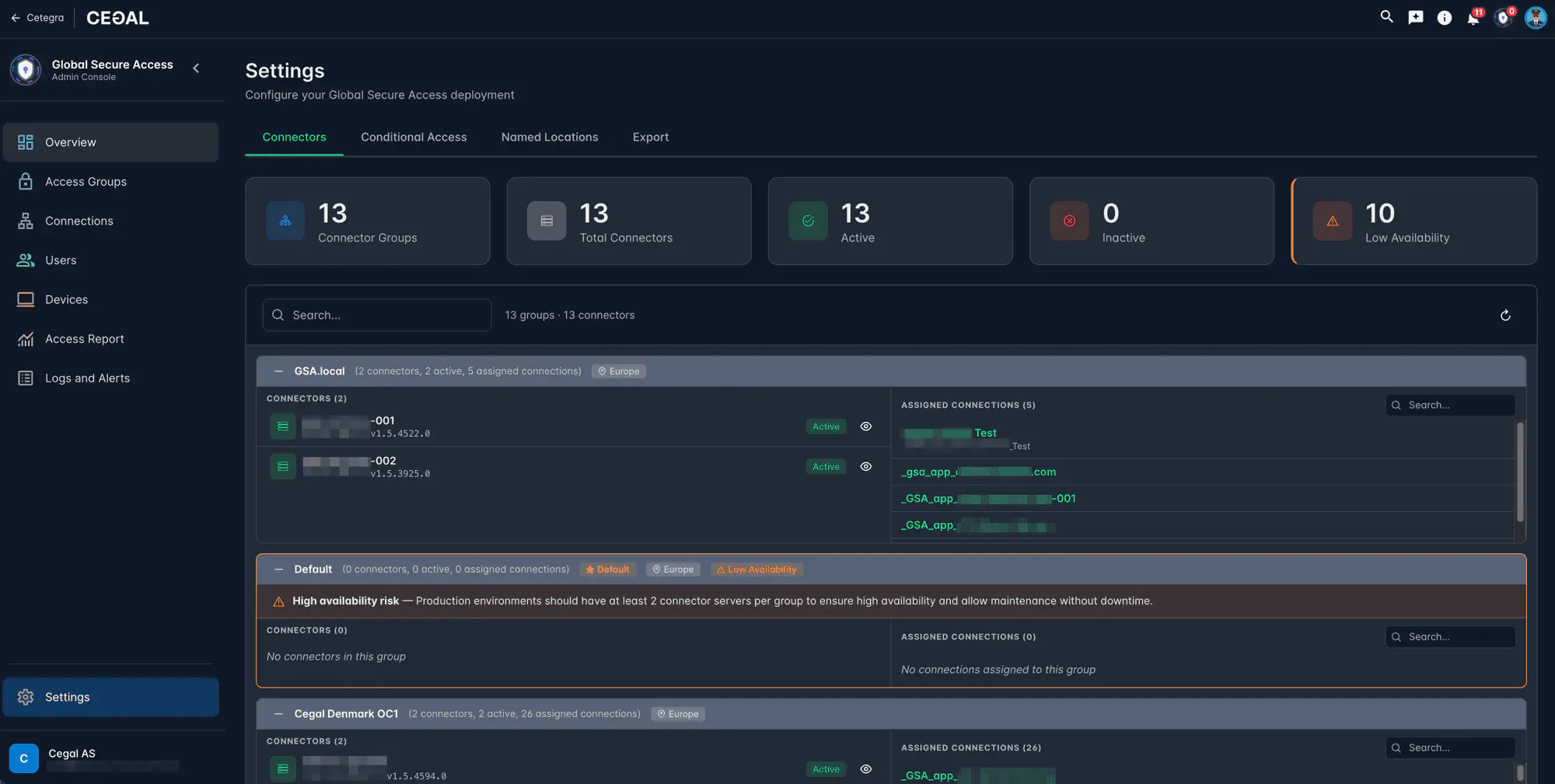Collapse the GSA.local group

(x=278, y=371)
